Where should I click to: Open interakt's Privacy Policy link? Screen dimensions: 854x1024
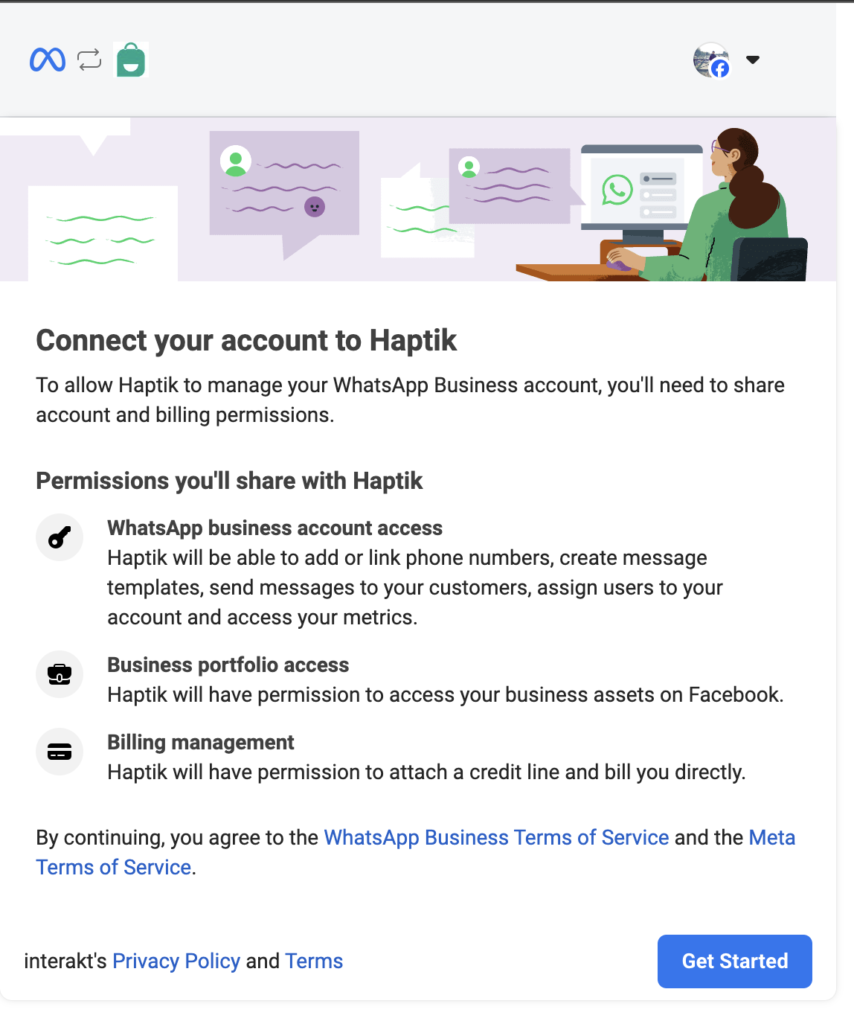point(176,961)
